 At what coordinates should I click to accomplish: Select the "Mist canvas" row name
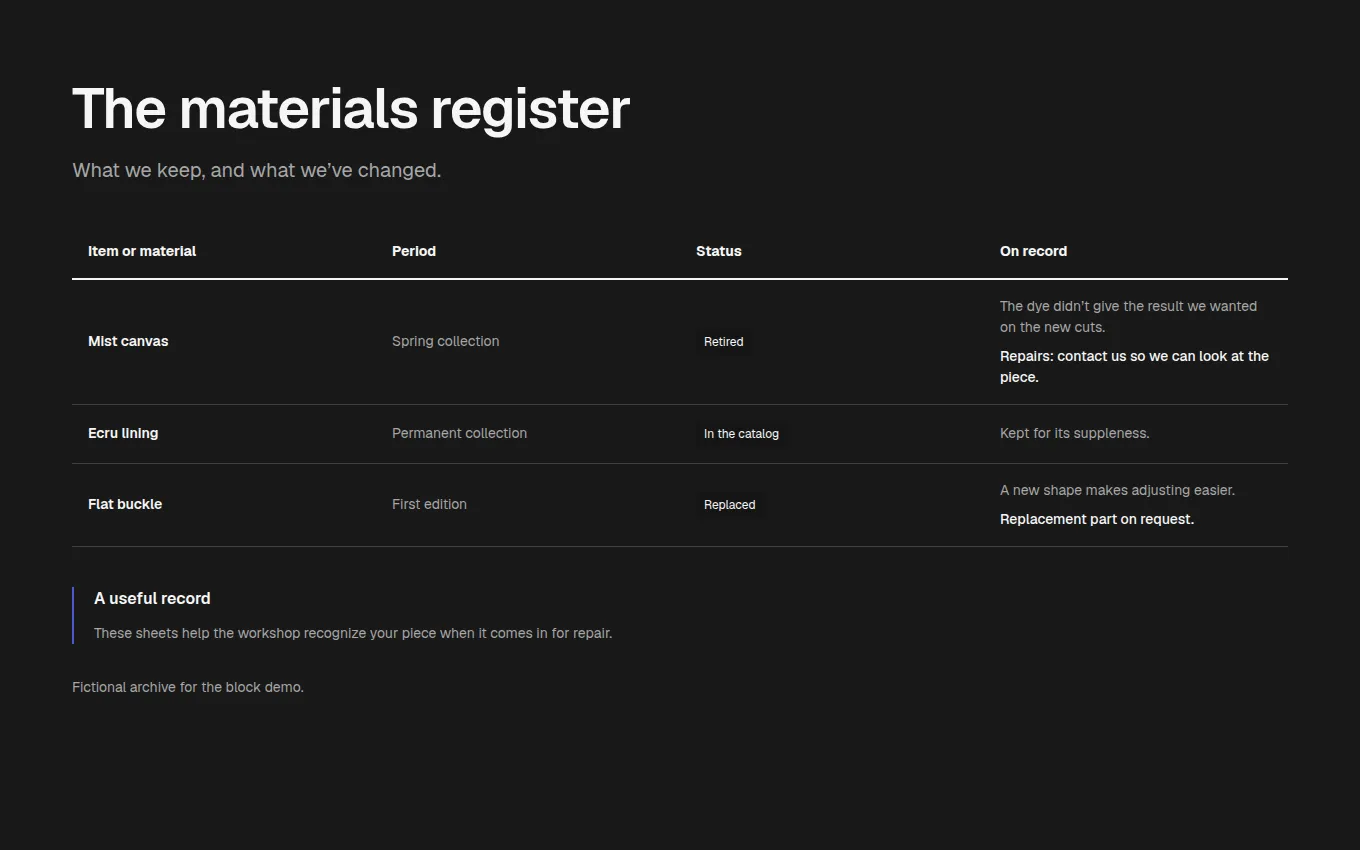(x=128, y=341)
